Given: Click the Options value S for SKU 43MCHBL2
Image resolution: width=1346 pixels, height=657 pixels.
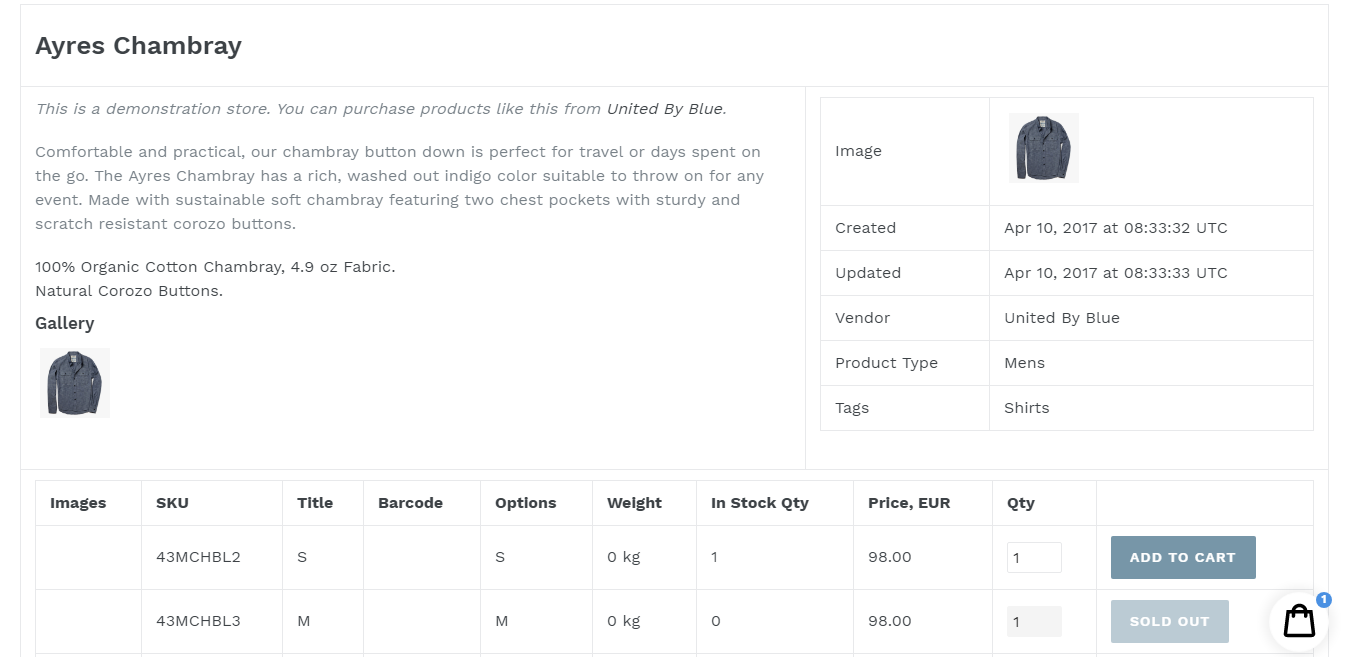Looking at the screenshot, I should point(500,557).
